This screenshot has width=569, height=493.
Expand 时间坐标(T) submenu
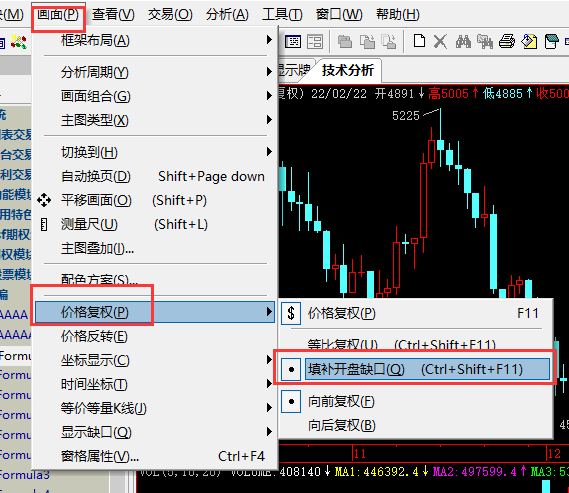[155, 384]
